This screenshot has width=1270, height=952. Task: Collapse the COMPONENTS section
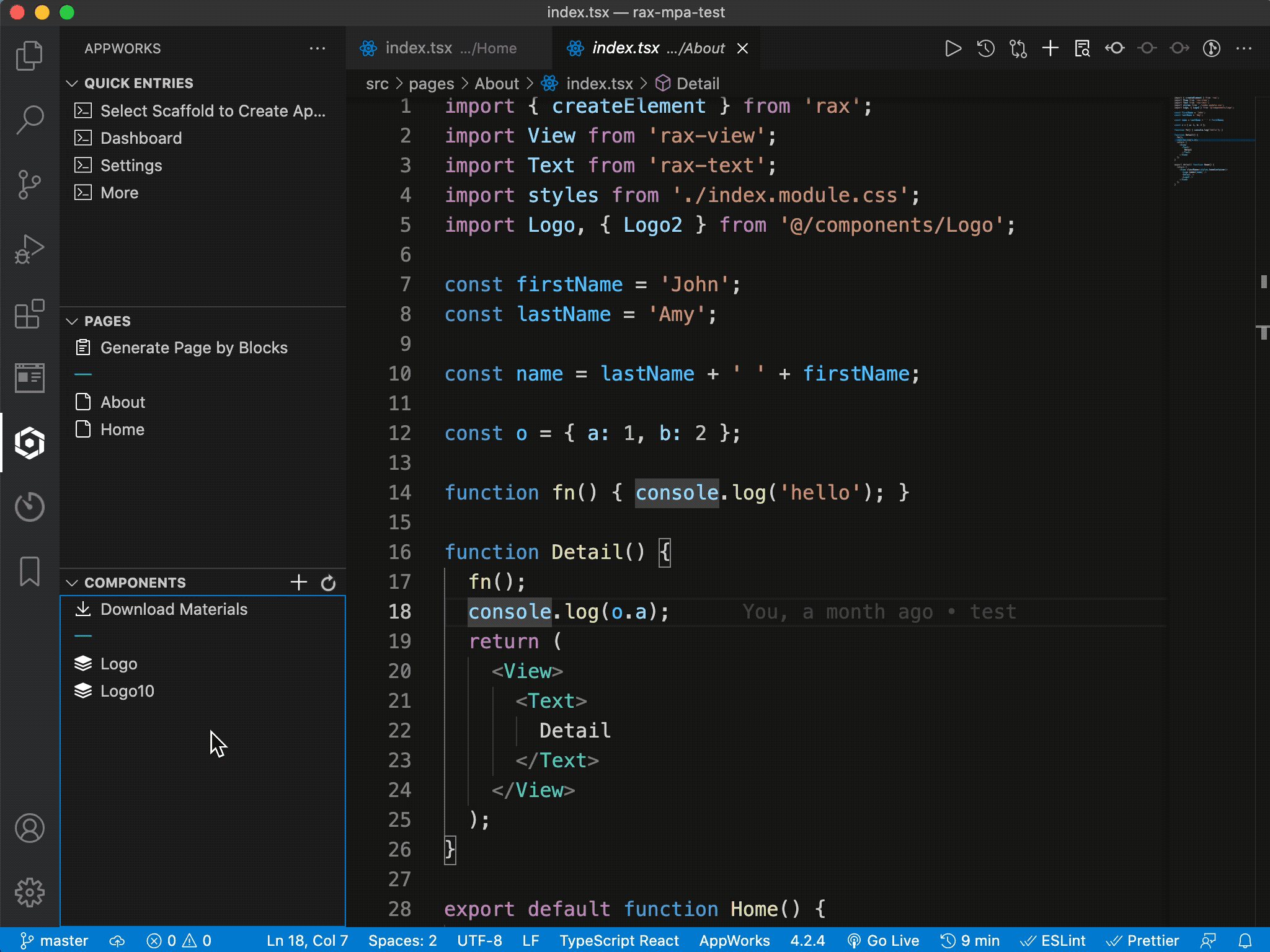click(72, 583)
